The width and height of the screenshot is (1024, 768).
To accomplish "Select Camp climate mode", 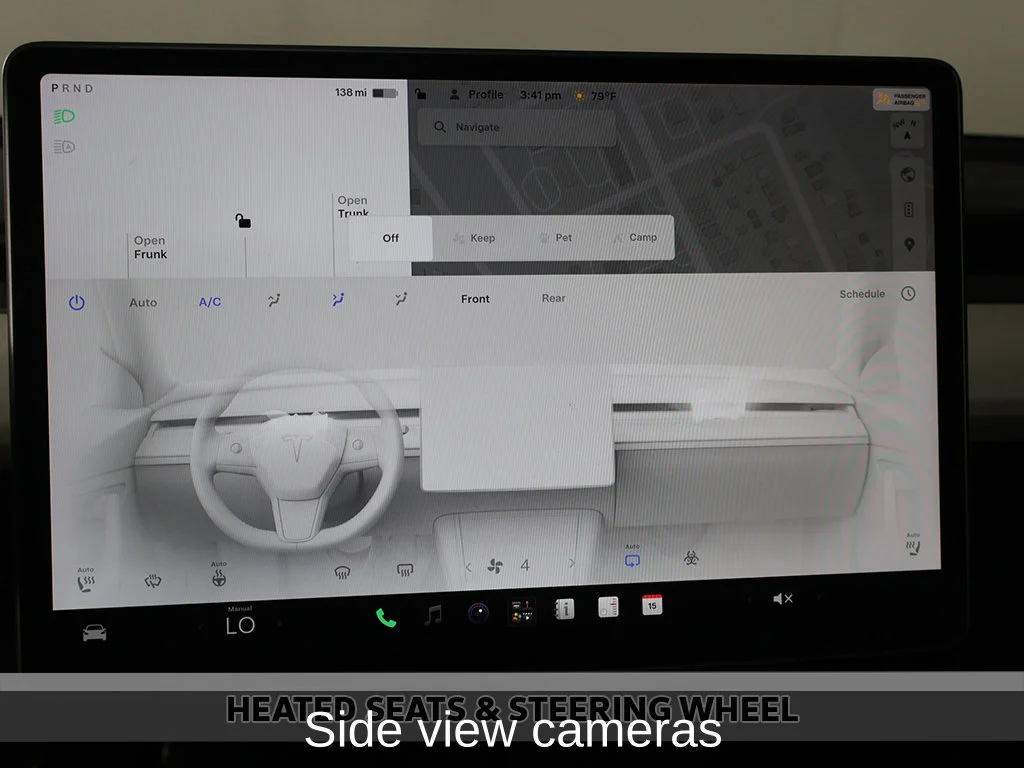I will [x=635, y=237].
